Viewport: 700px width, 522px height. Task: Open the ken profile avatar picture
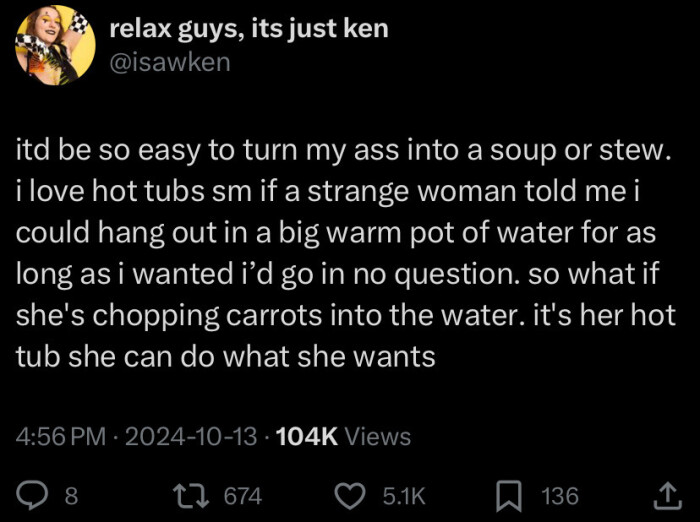(x=55, y=45)
